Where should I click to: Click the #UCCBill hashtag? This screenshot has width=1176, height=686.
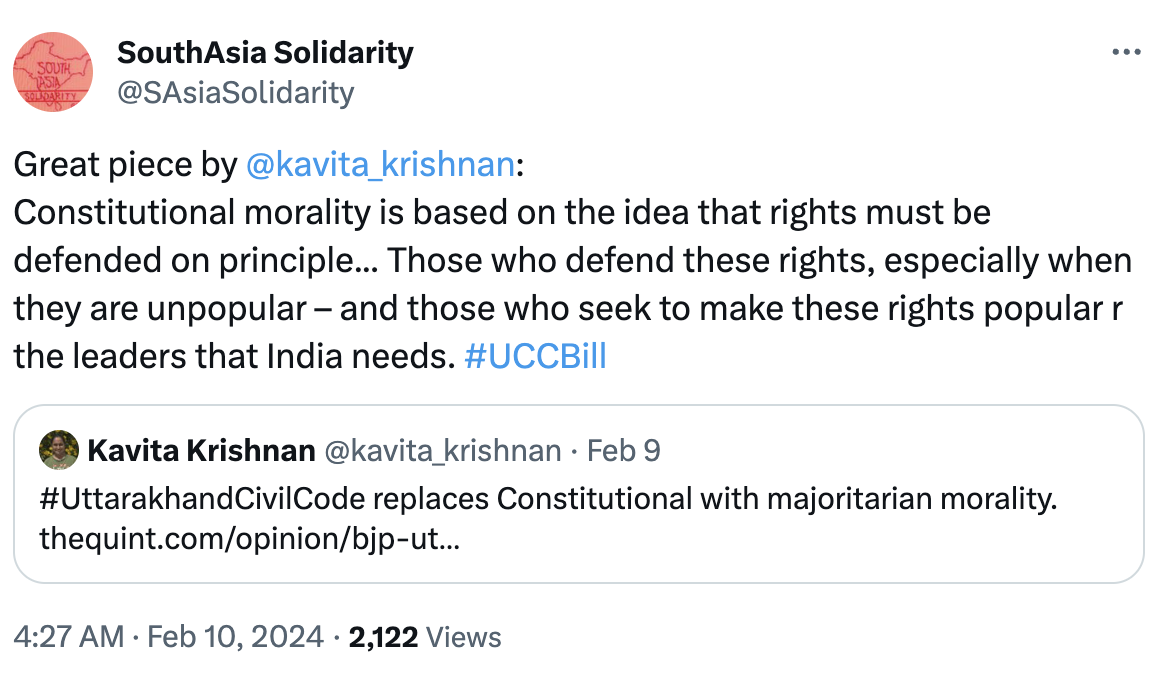pyautogui.click(x=536, y=357)
